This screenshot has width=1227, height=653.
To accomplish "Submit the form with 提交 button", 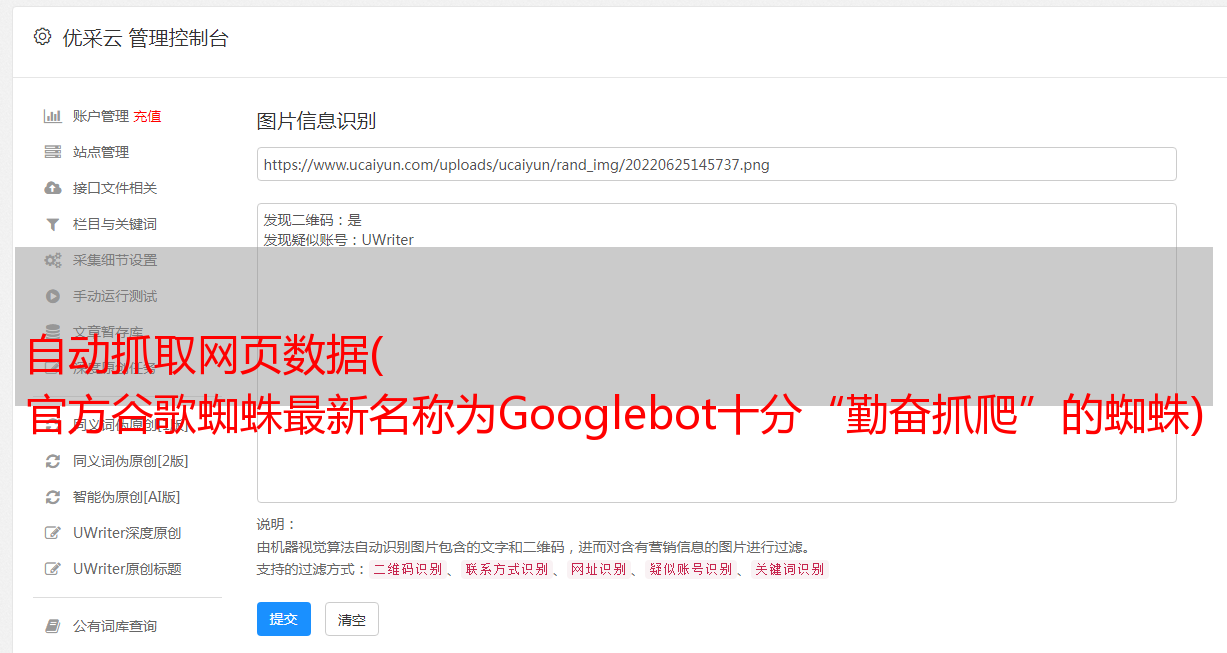I will 284,619.
